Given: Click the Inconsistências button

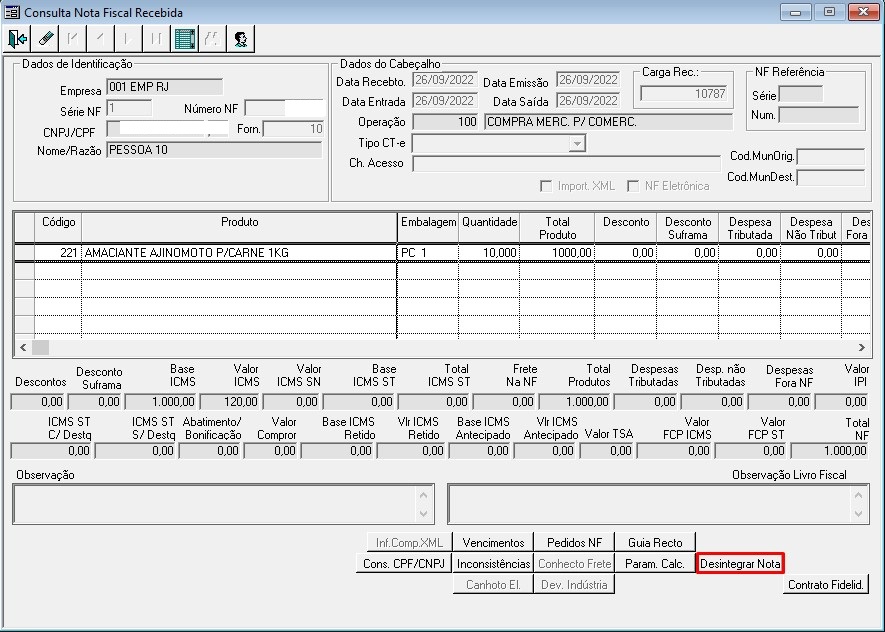Looking at the screenshot, I should (x=493, y=564).
